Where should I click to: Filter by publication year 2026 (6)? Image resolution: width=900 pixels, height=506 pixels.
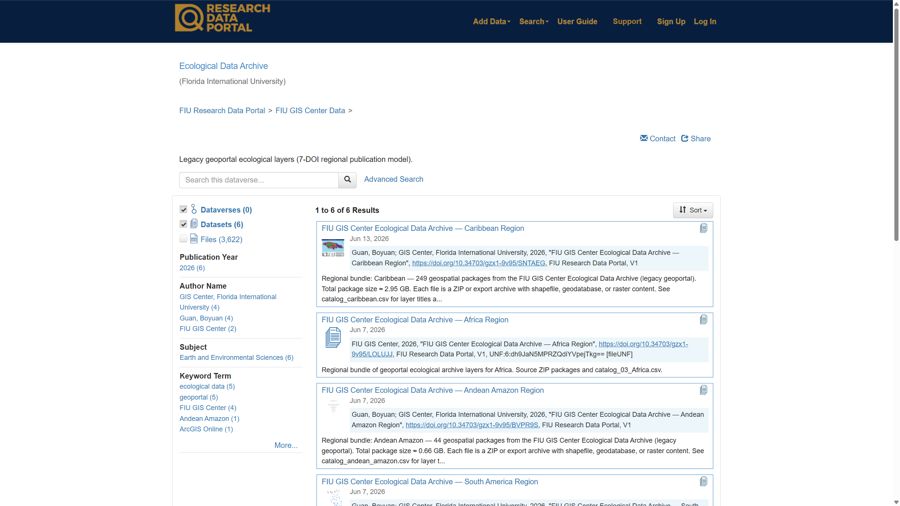pos(192,268)
